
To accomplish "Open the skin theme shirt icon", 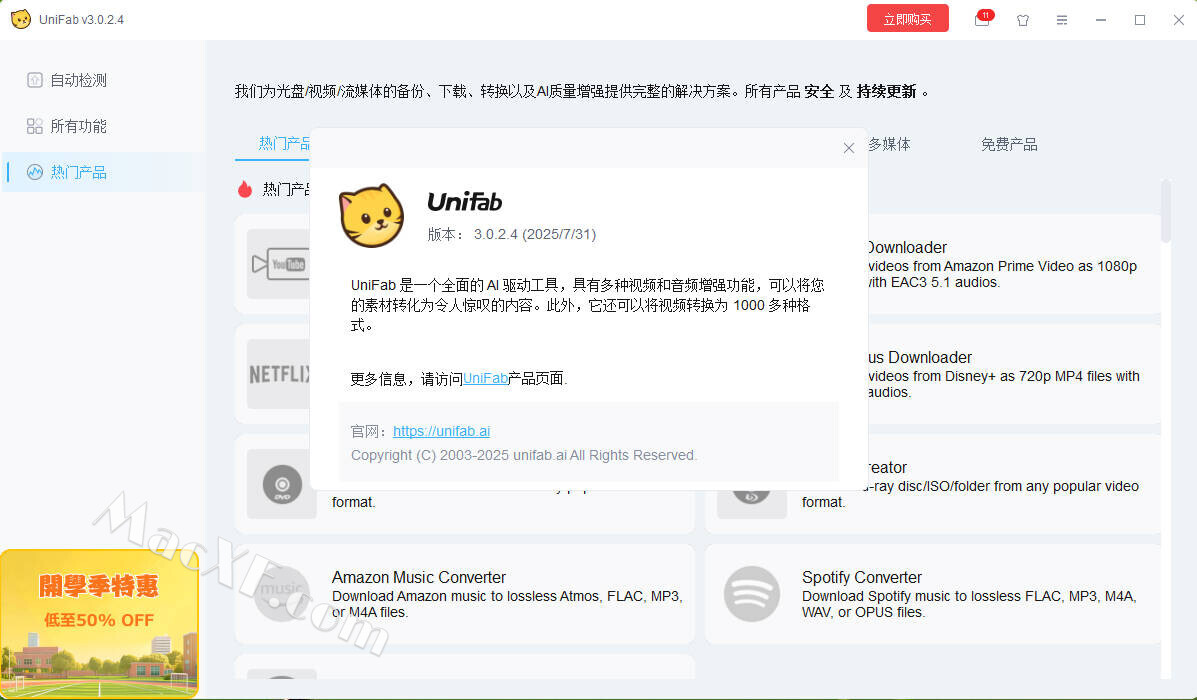I will (1023, 20).
